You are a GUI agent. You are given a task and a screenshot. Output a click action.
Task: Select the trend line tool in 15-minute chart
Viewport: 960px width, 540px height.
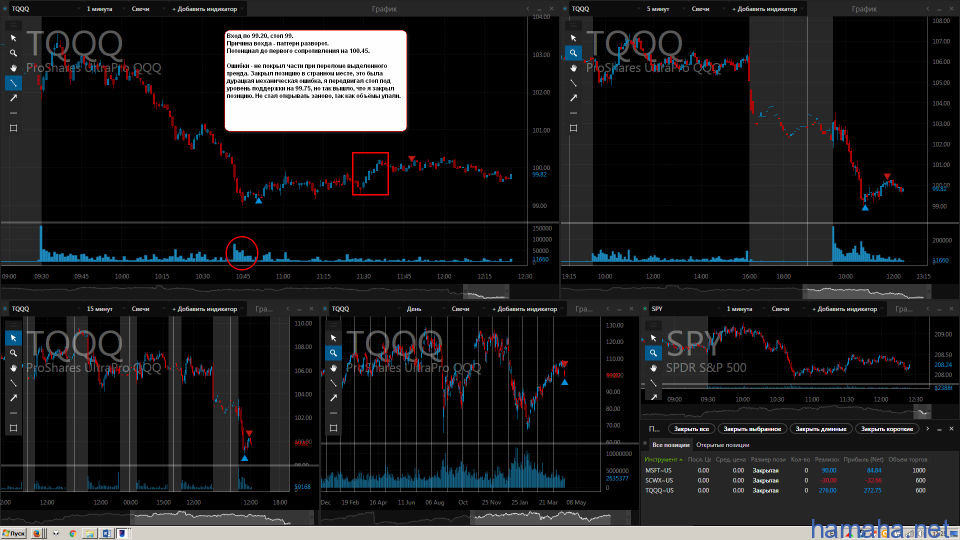click(x=13, y=383)
